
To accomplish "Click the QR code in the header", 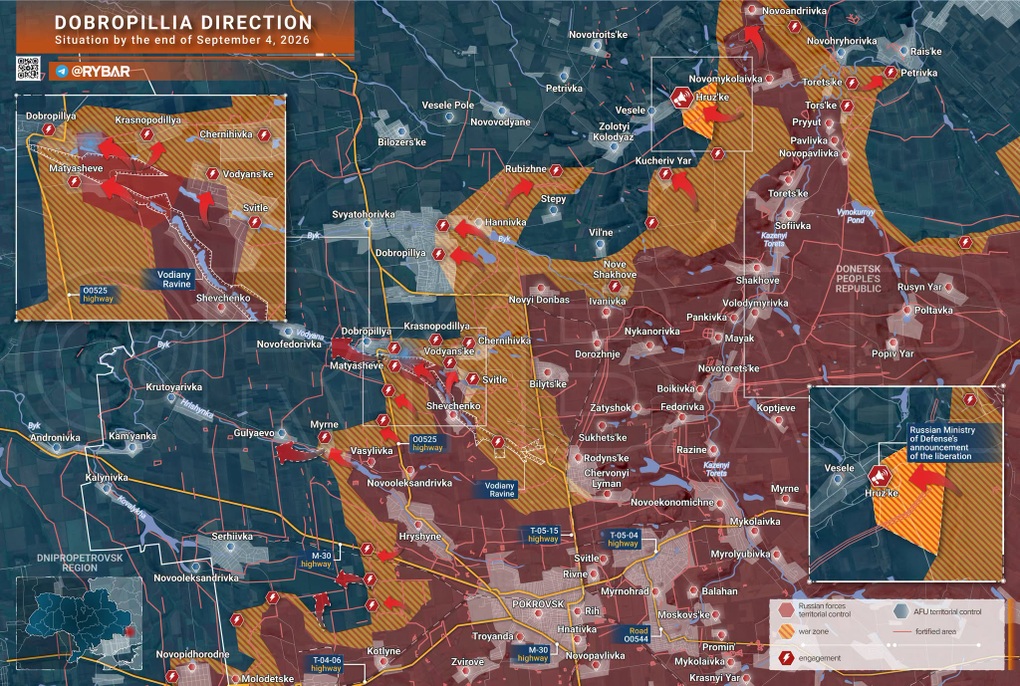I will [x=28, y=69].
